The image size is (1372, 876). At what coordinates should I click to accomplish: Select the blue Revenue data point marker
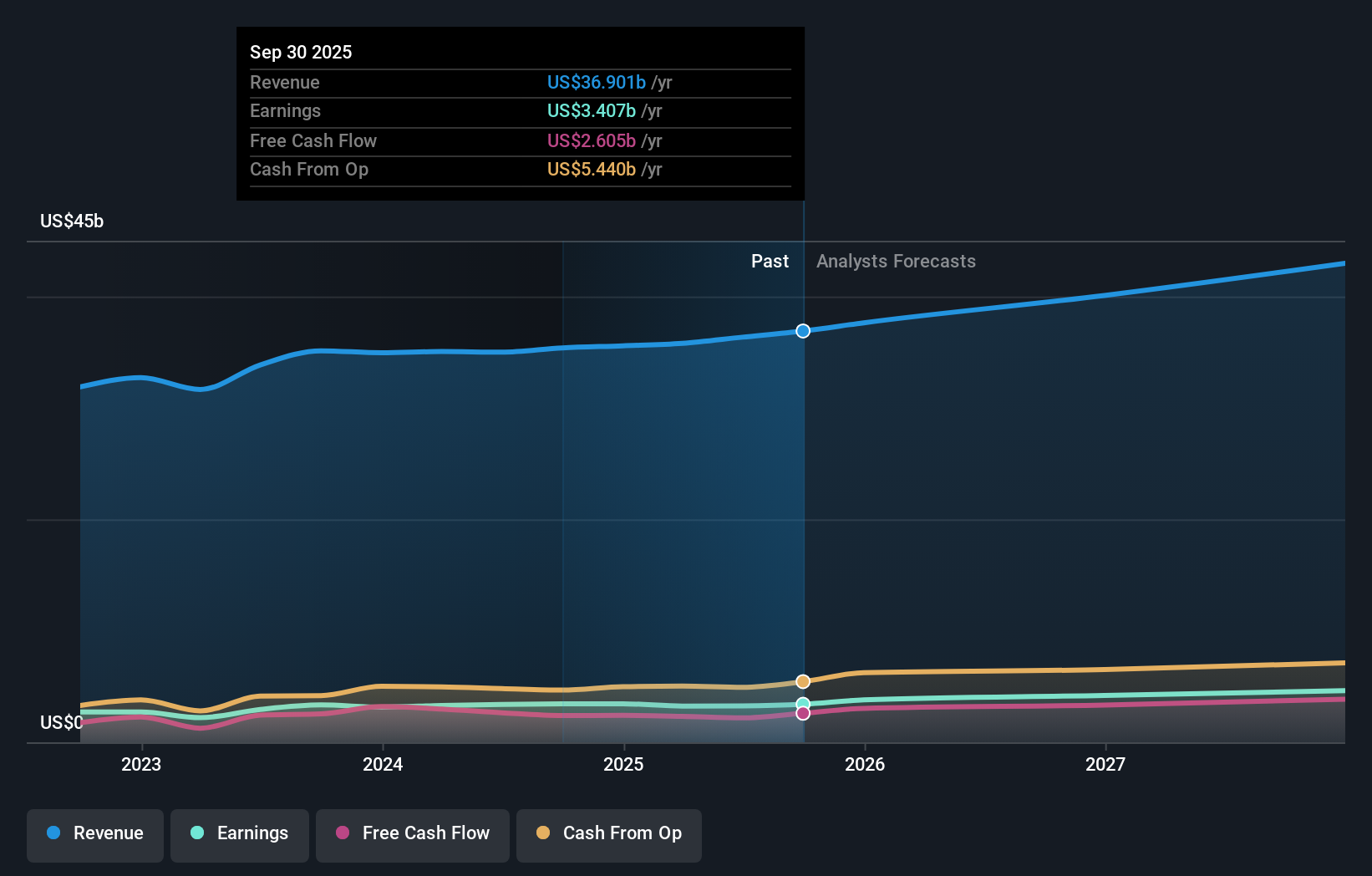pos(802,331)
